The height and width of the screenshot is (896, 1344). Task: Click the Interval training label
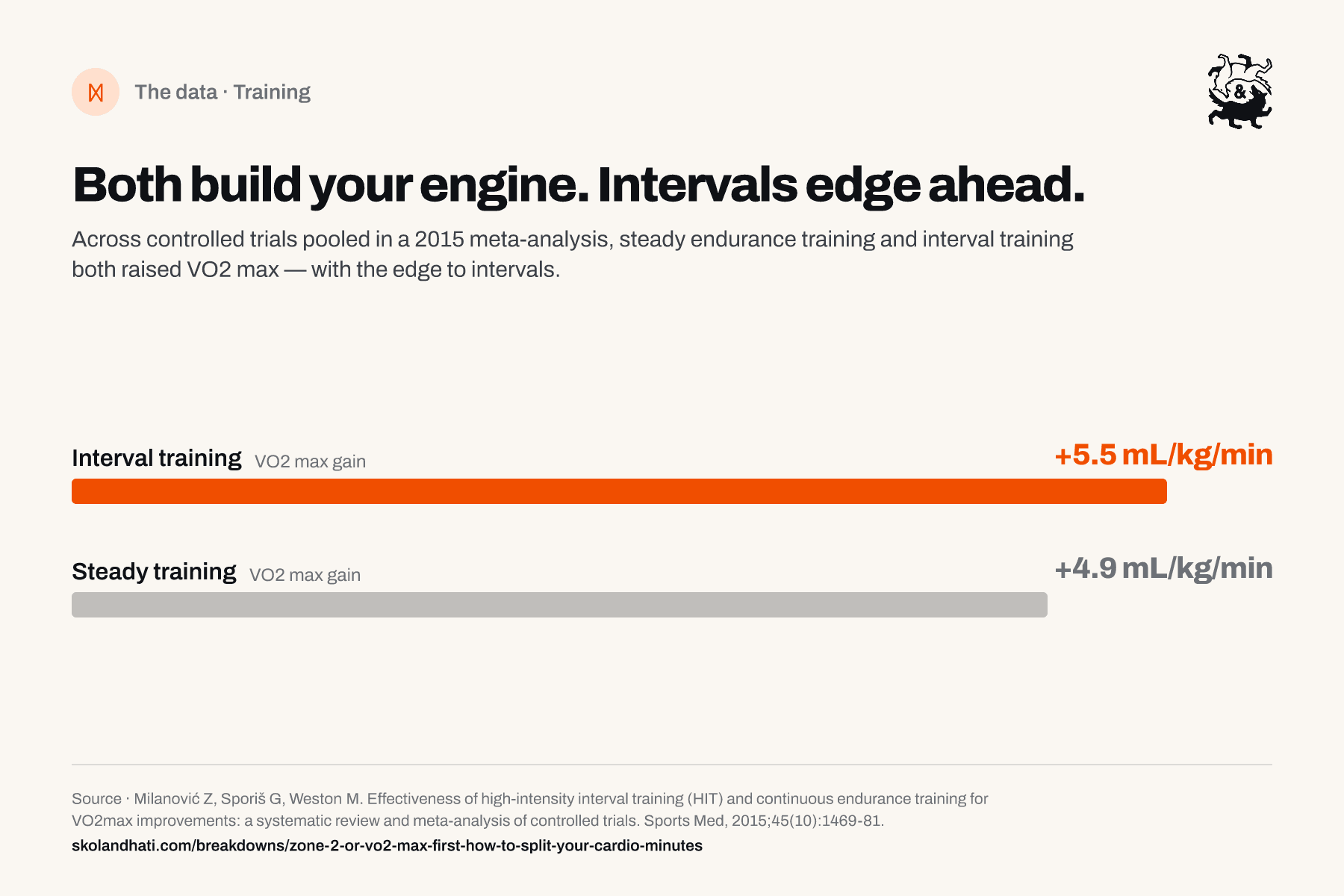(x=157, y=458)
